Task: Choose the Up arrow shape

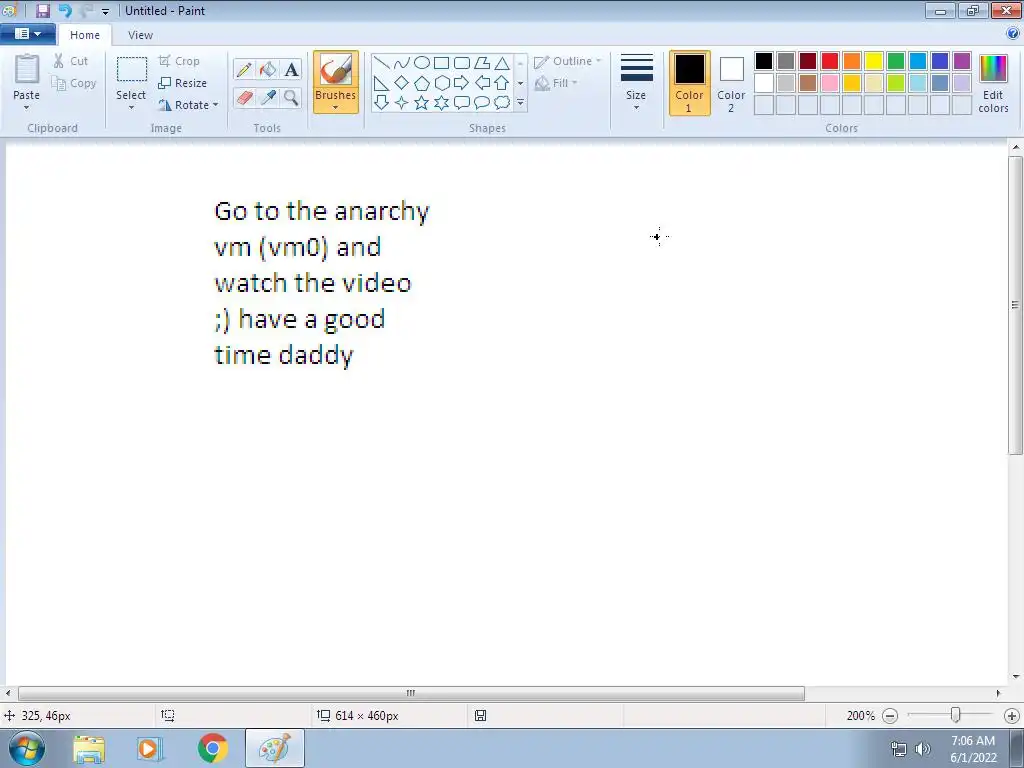Action: pos(502,83)
